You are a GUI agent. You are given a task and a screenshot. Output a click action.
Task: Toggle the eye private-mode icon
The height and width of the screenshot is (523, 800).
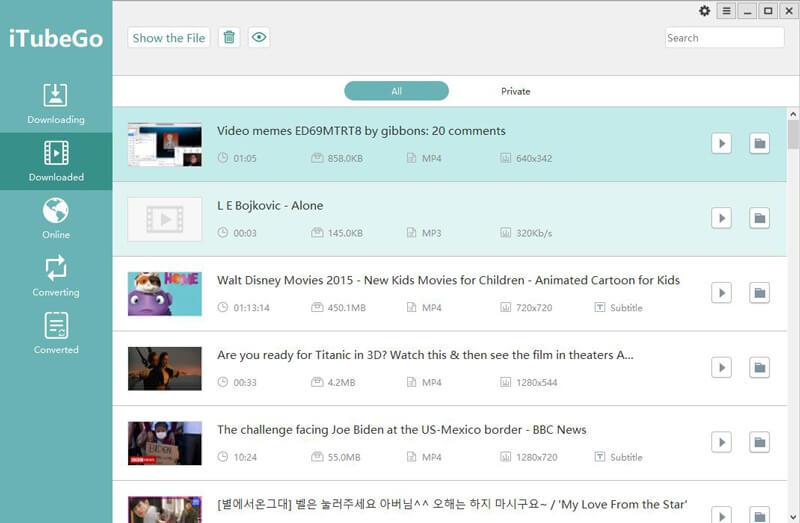coord(259,37)
